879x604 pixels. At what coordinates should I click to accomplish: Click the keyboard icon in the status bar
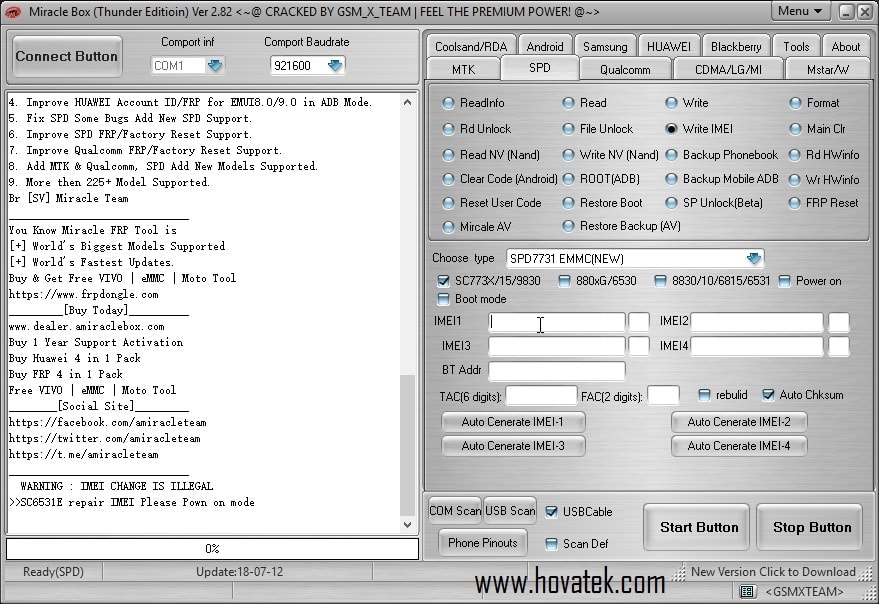pyautogui.click(x=746, y=592)
